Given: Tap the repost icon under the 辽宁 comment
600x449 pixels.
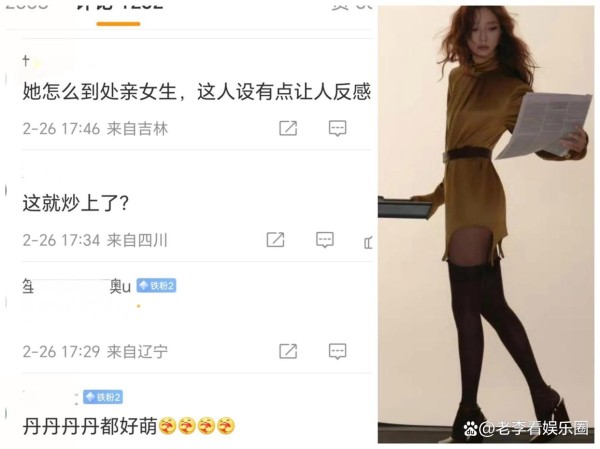Looking at the screenshot, I should [x=288, y=351].
